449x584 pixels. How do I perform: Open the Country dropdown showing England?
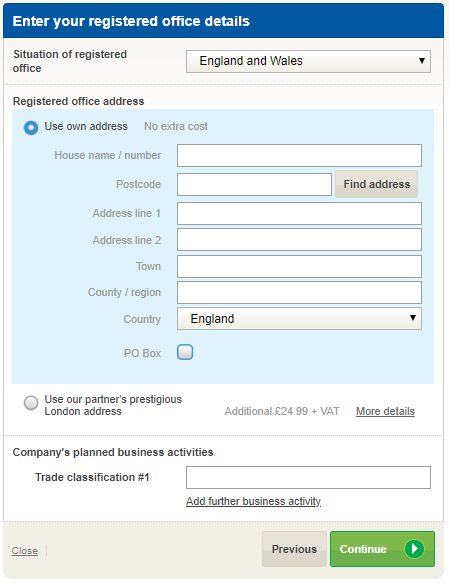coord(299,318)
